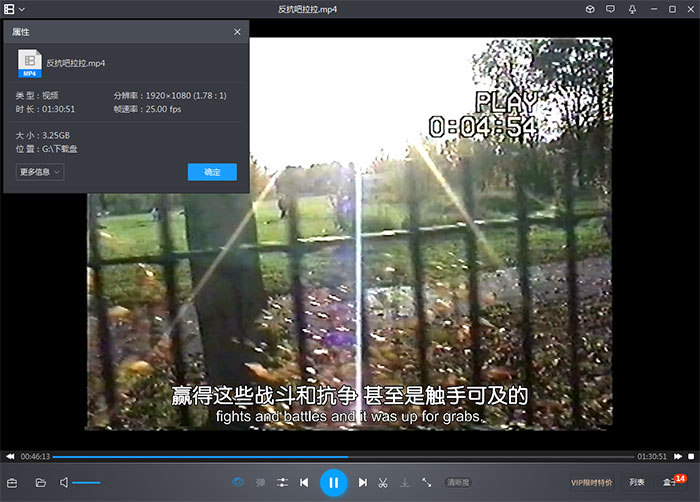Click the 确定 button in the properties dialog

(212, 172)
